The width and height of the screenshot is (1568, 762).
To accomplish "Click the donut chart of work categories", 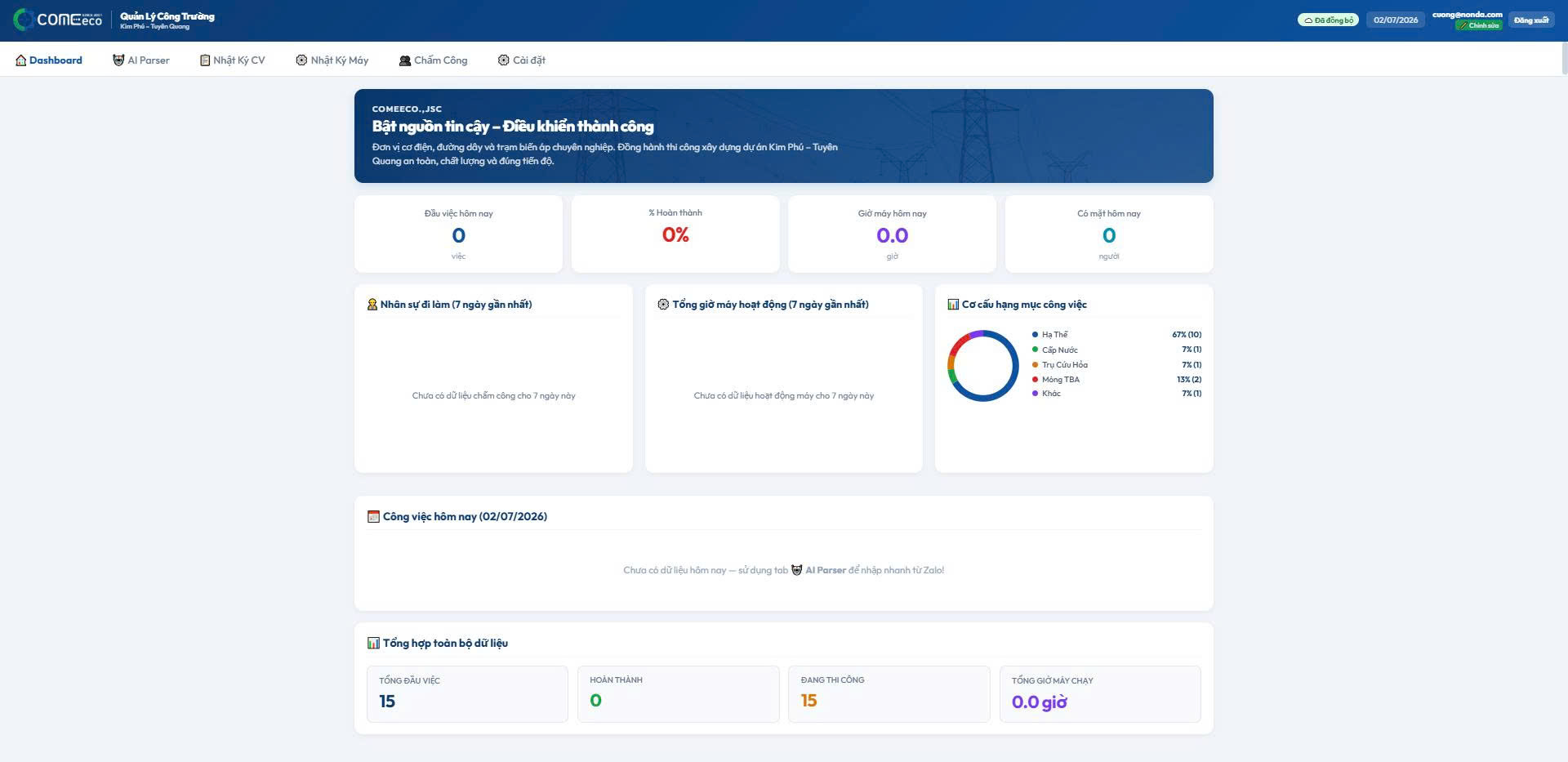I will (x=983, y=365).
